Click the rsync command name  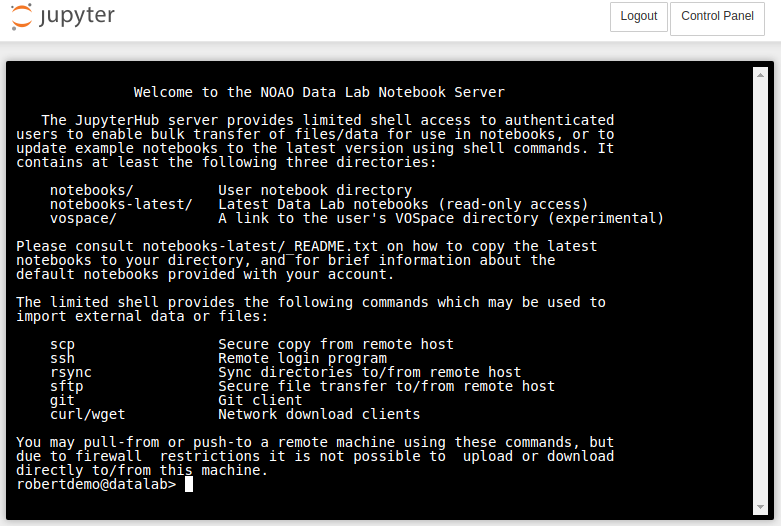pos(70,372)
